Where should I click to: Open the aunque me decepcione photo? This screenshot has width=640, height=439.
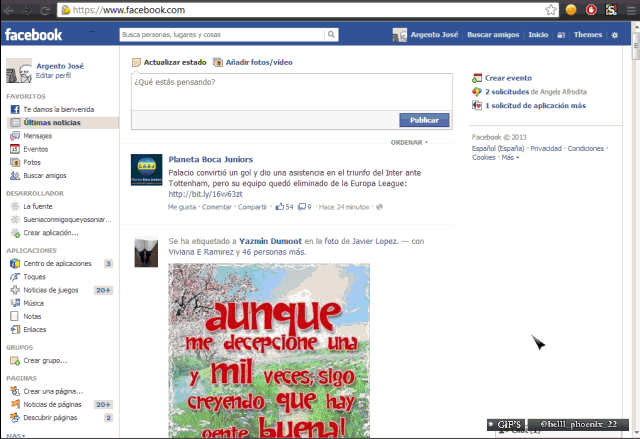[x=269, y=351]
